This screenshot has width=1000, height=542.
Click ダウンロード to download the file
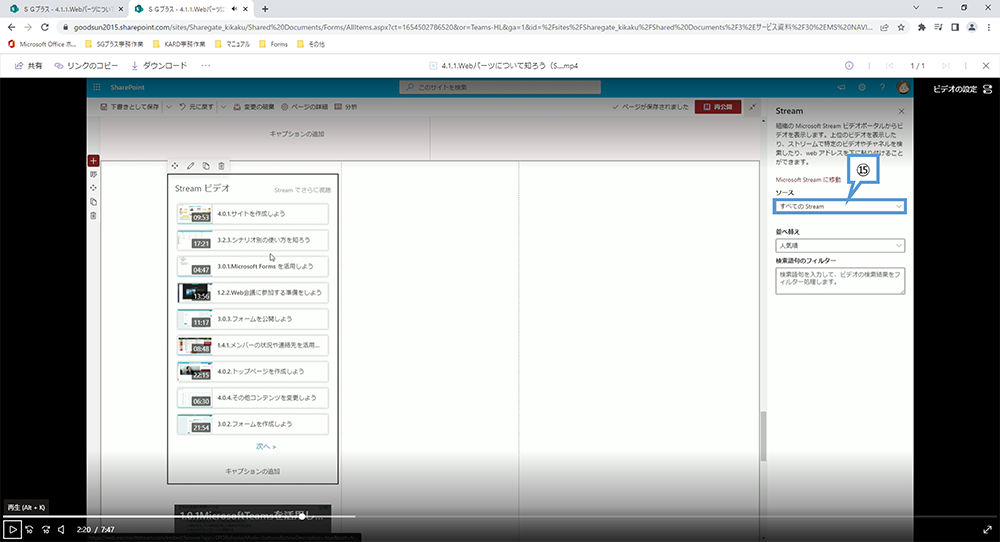159,66
